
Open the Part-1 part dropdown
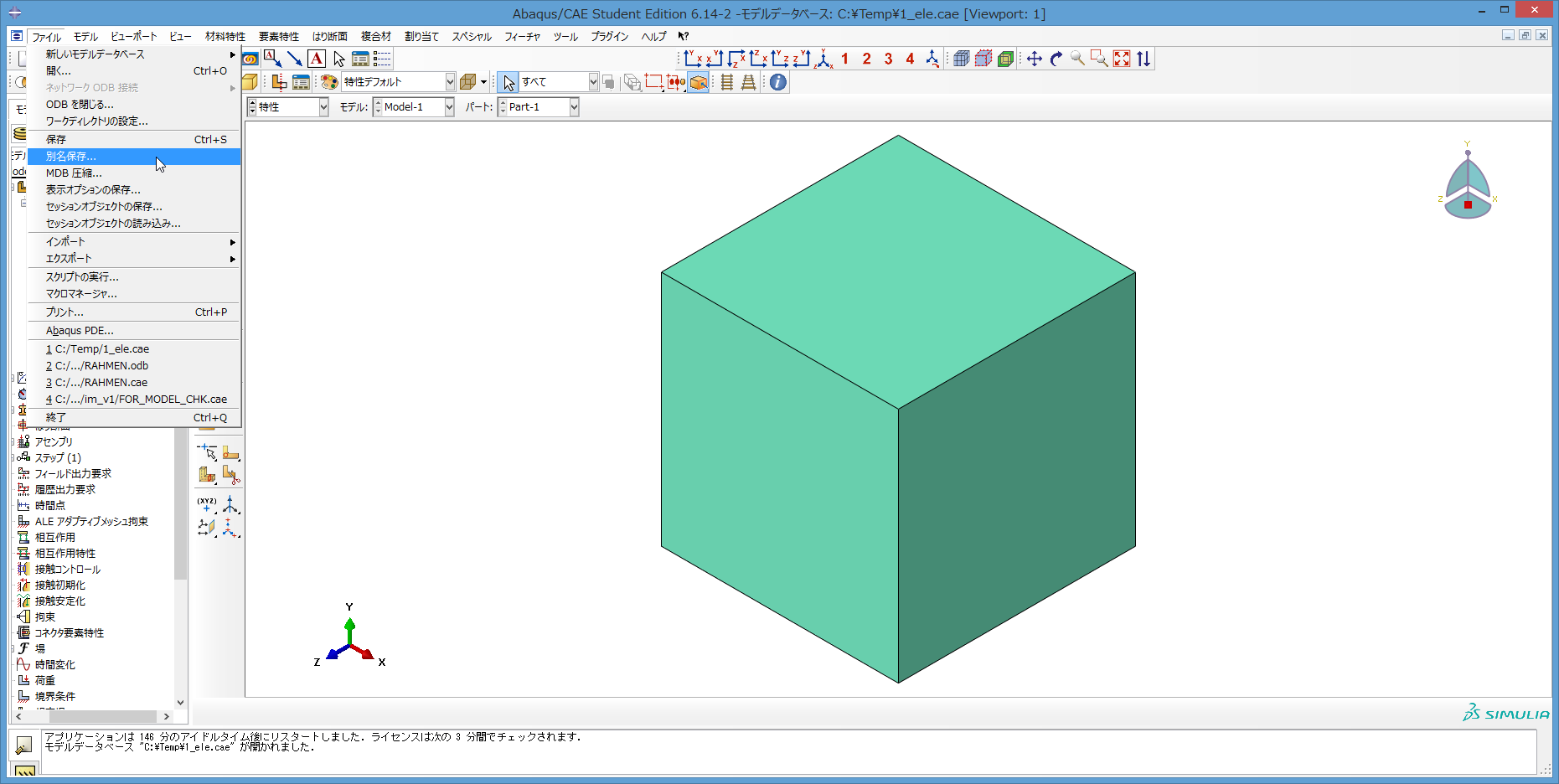(574, 107)
